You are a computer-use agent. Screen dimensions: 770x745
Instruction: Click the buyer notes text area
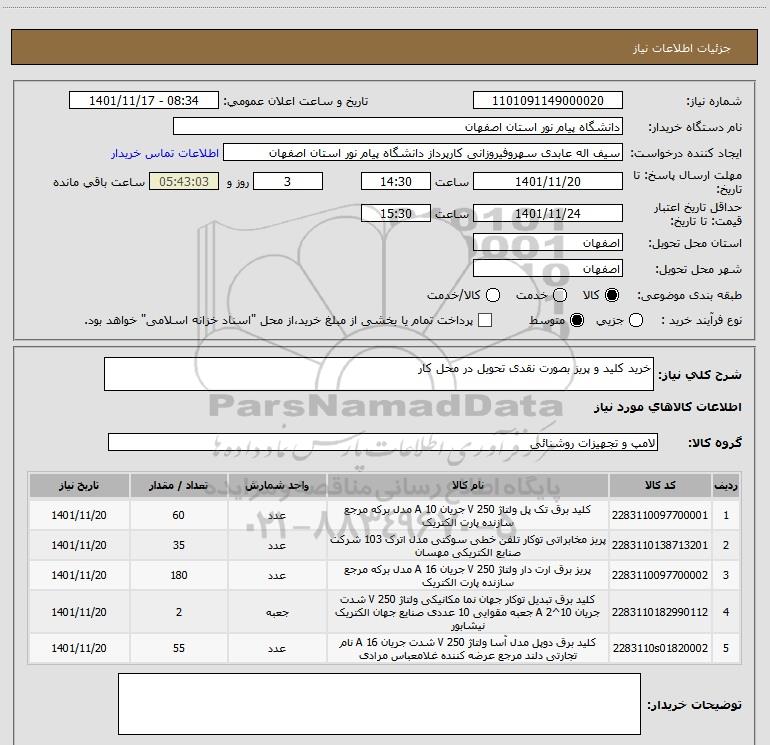coord(379,704)
